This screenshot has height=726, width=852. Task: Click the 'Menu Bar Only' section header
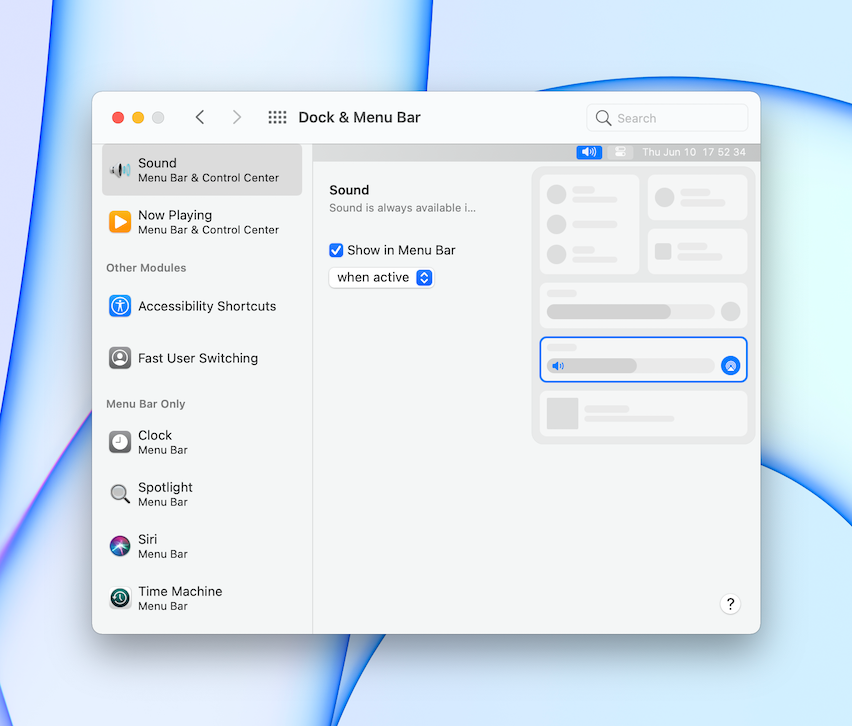[146, 404]
